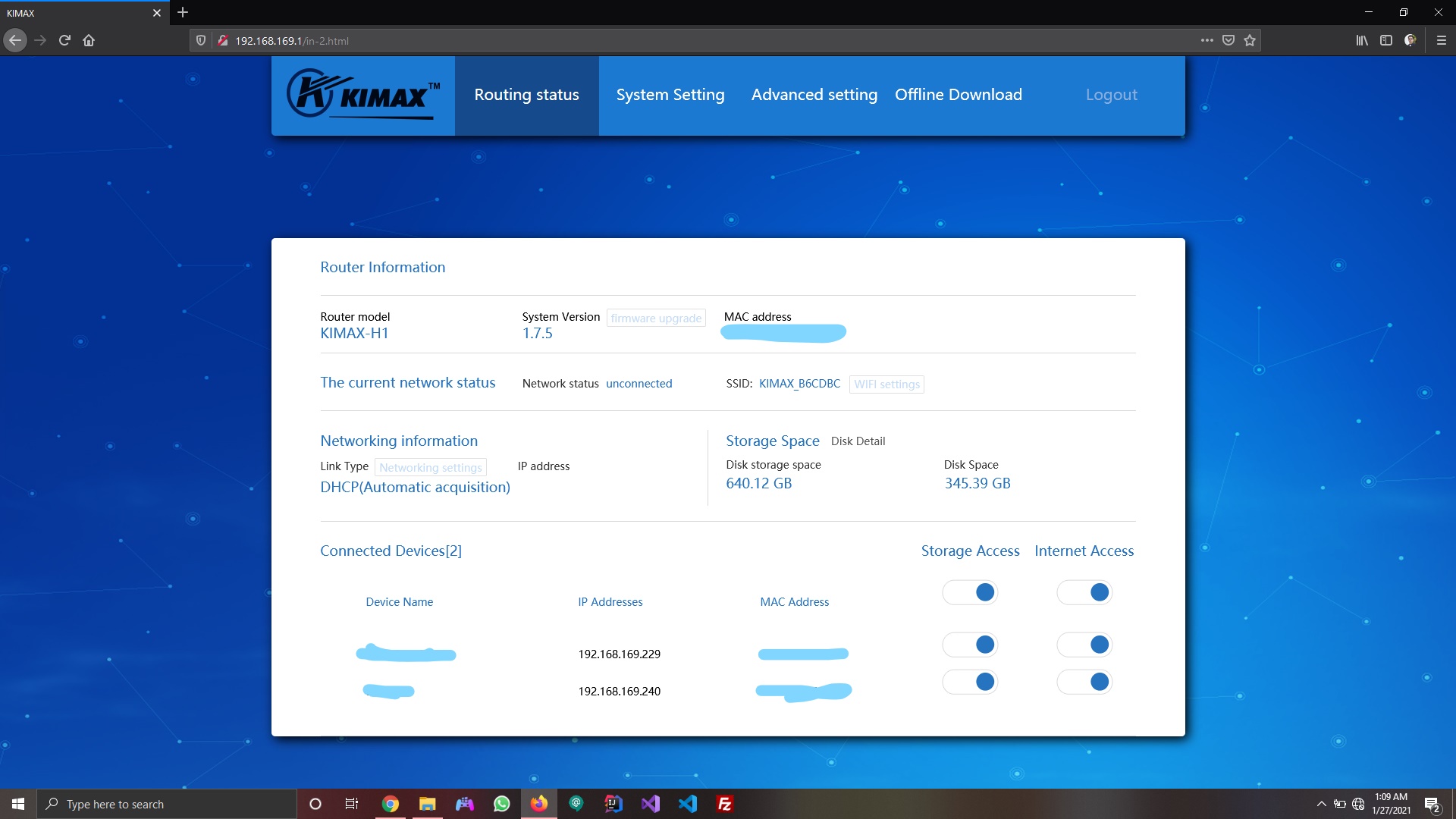
Task: Toggle Internet Access for device 192.168.169.240
Action: coord(1084,682)
